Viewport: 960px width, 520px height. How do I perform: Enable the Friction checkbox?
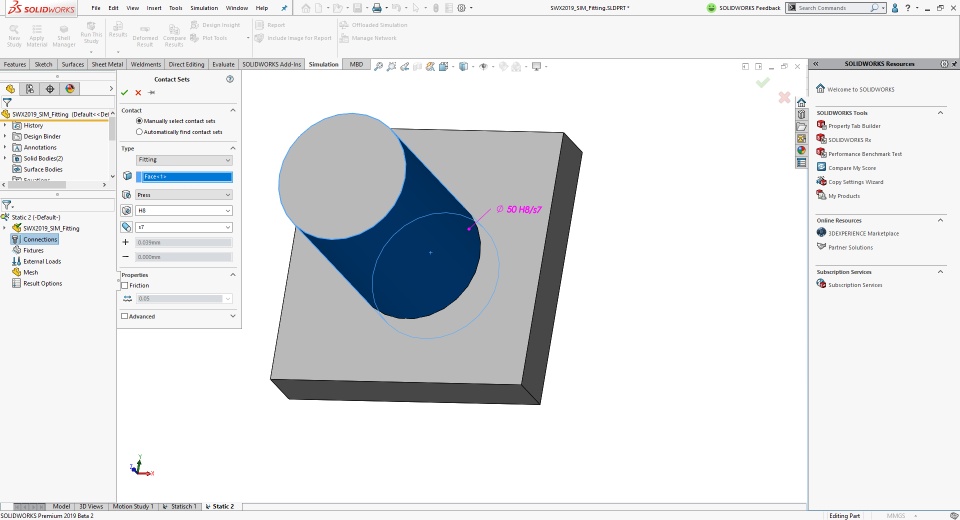click(x=125, y=285)
